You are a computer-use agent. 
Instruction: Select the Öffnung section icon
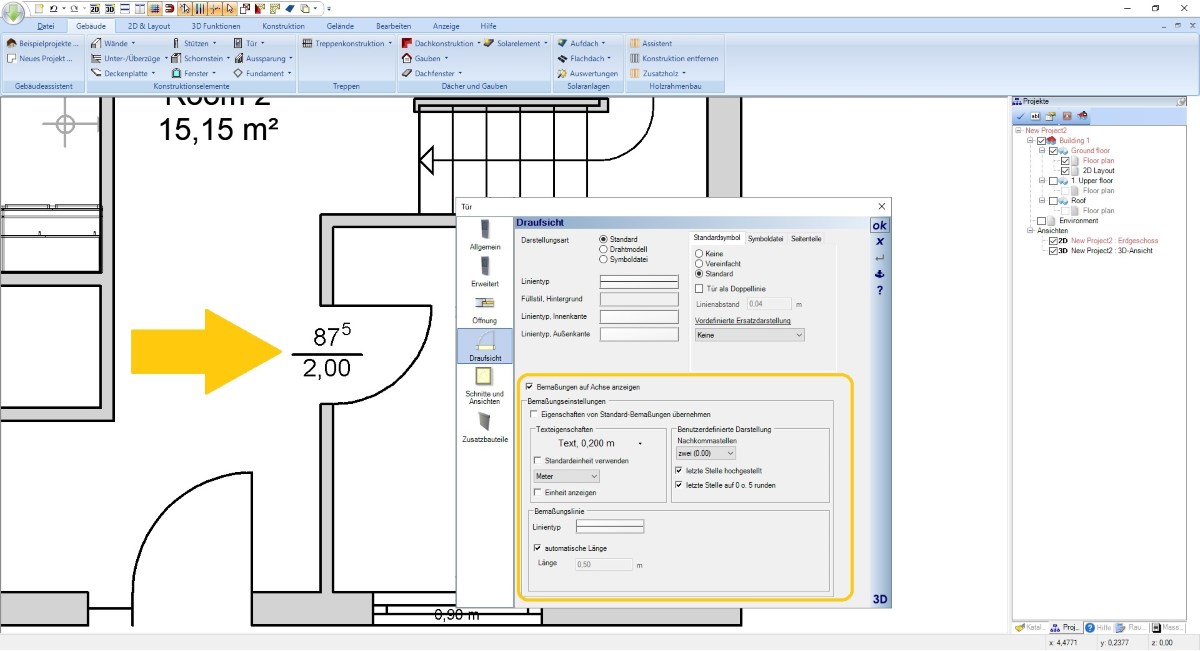pos(485,307)
